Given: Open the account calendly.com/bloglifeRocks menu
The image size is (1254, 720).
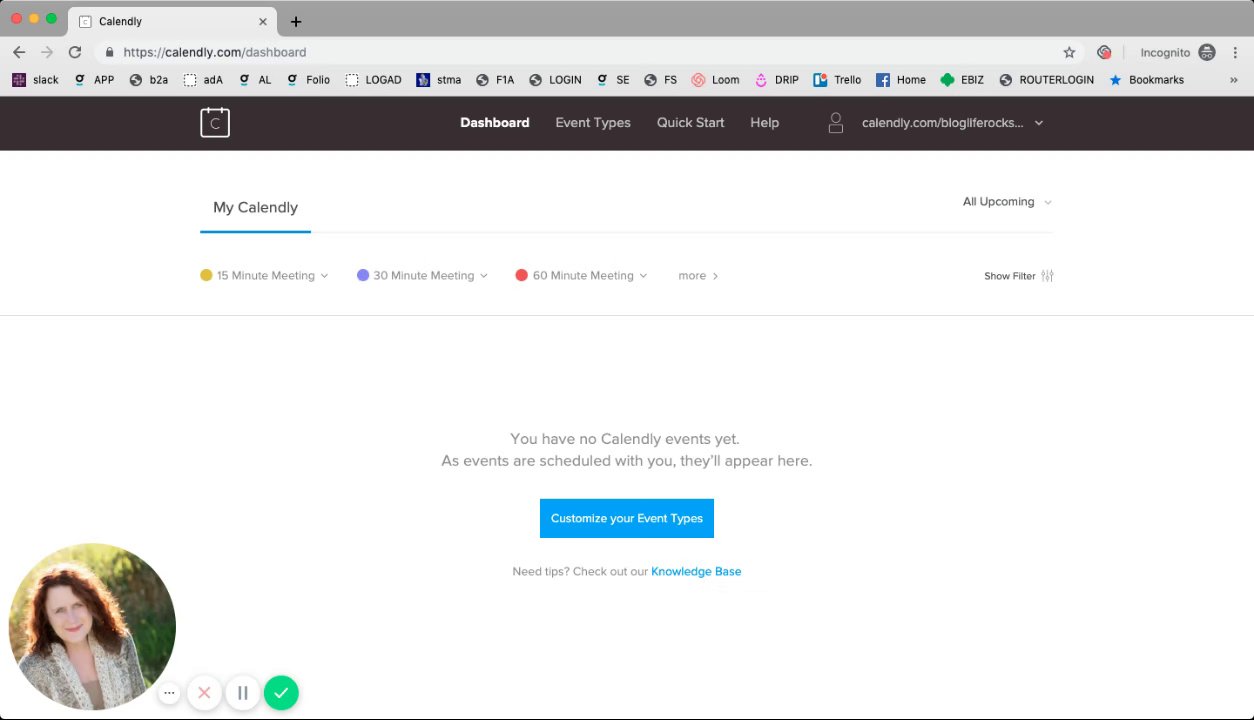Looking at the screenshot, I should click(x=952, y=123).
